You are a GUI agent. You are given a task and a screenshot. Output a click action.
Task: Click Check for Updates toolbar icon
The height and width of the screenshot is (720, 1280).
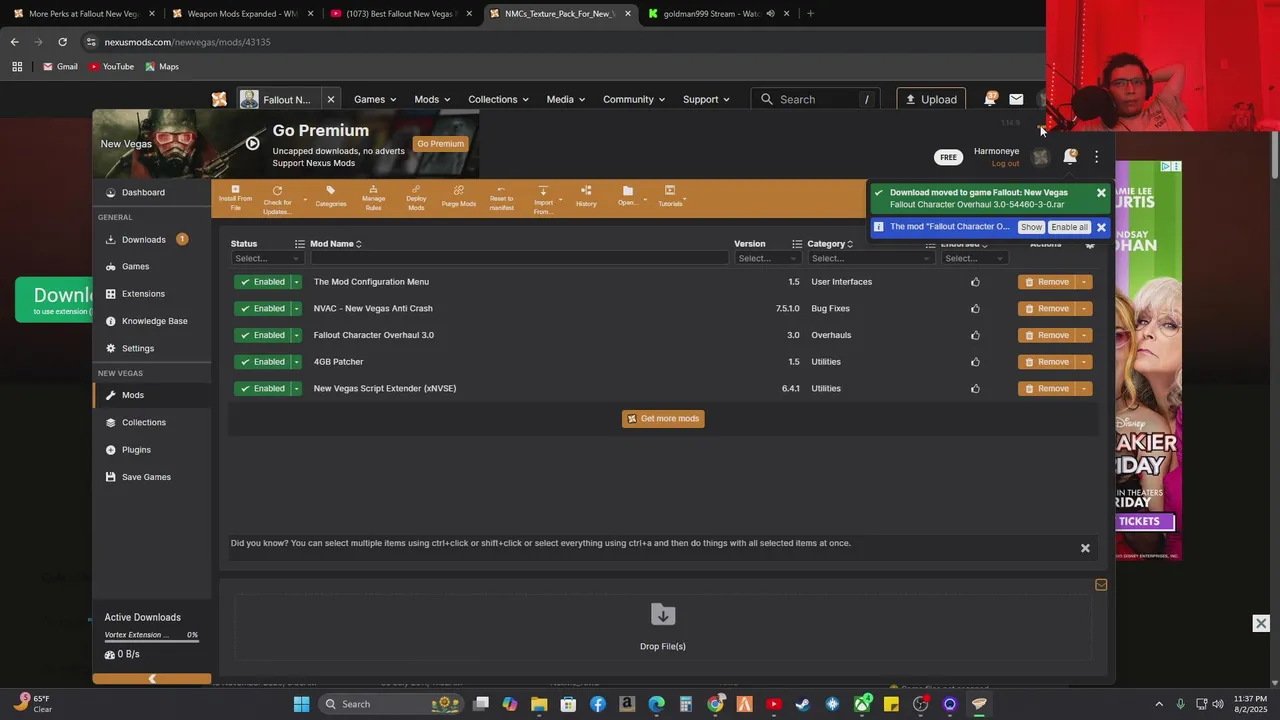coord(277,199)
